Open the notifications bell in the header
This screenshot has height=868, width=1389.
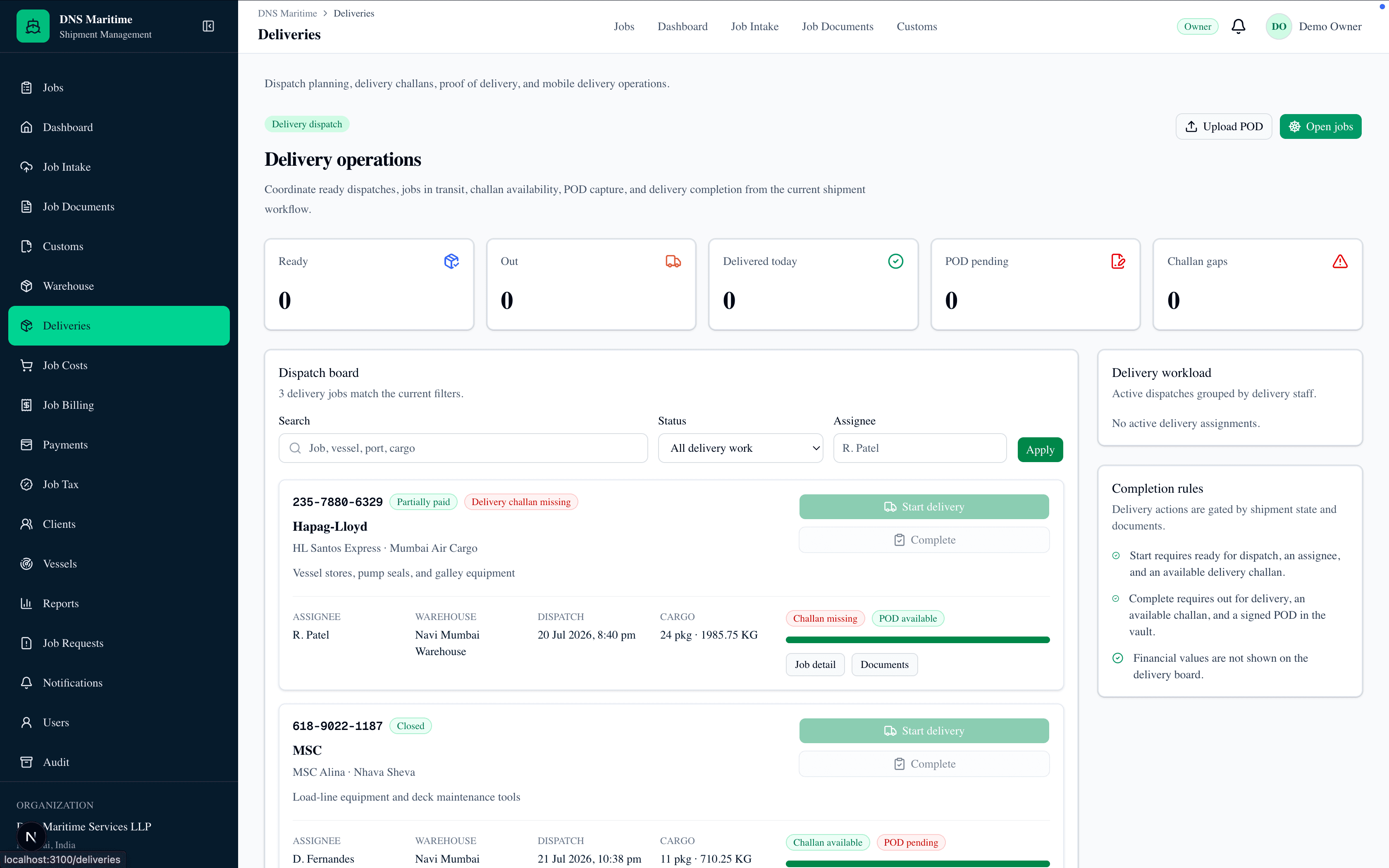pos(1238,26)
